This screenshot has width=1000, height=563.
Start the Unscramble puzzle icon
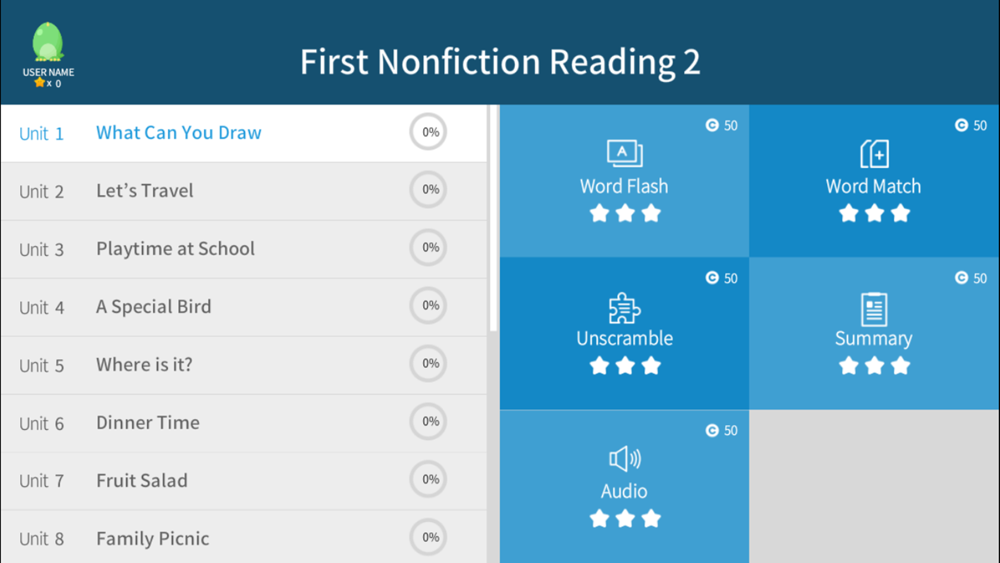click(x=624, y=308)
